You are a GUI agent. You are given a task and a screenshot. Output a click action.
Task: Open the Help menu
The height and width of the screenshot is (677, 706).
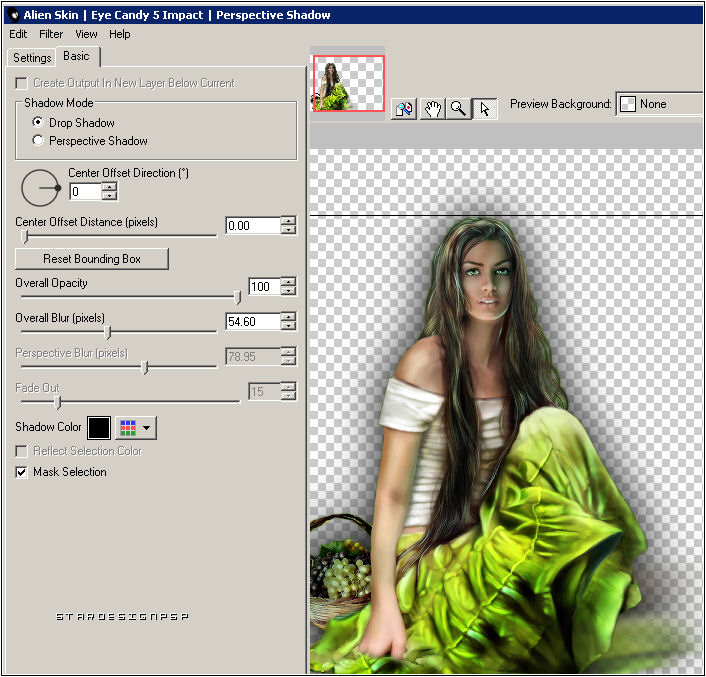coord(119,34)
